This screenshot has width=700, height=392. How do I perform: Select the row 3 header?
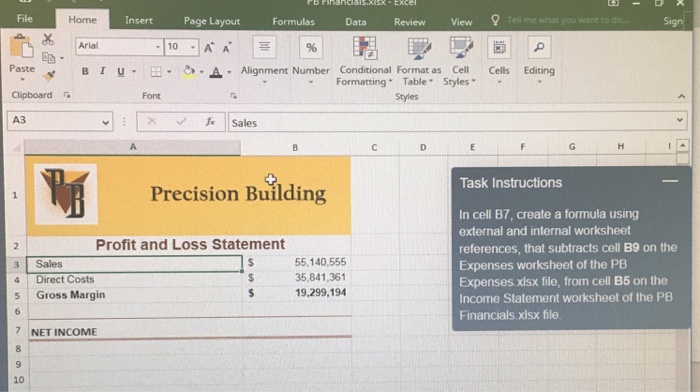coord(17,264)
